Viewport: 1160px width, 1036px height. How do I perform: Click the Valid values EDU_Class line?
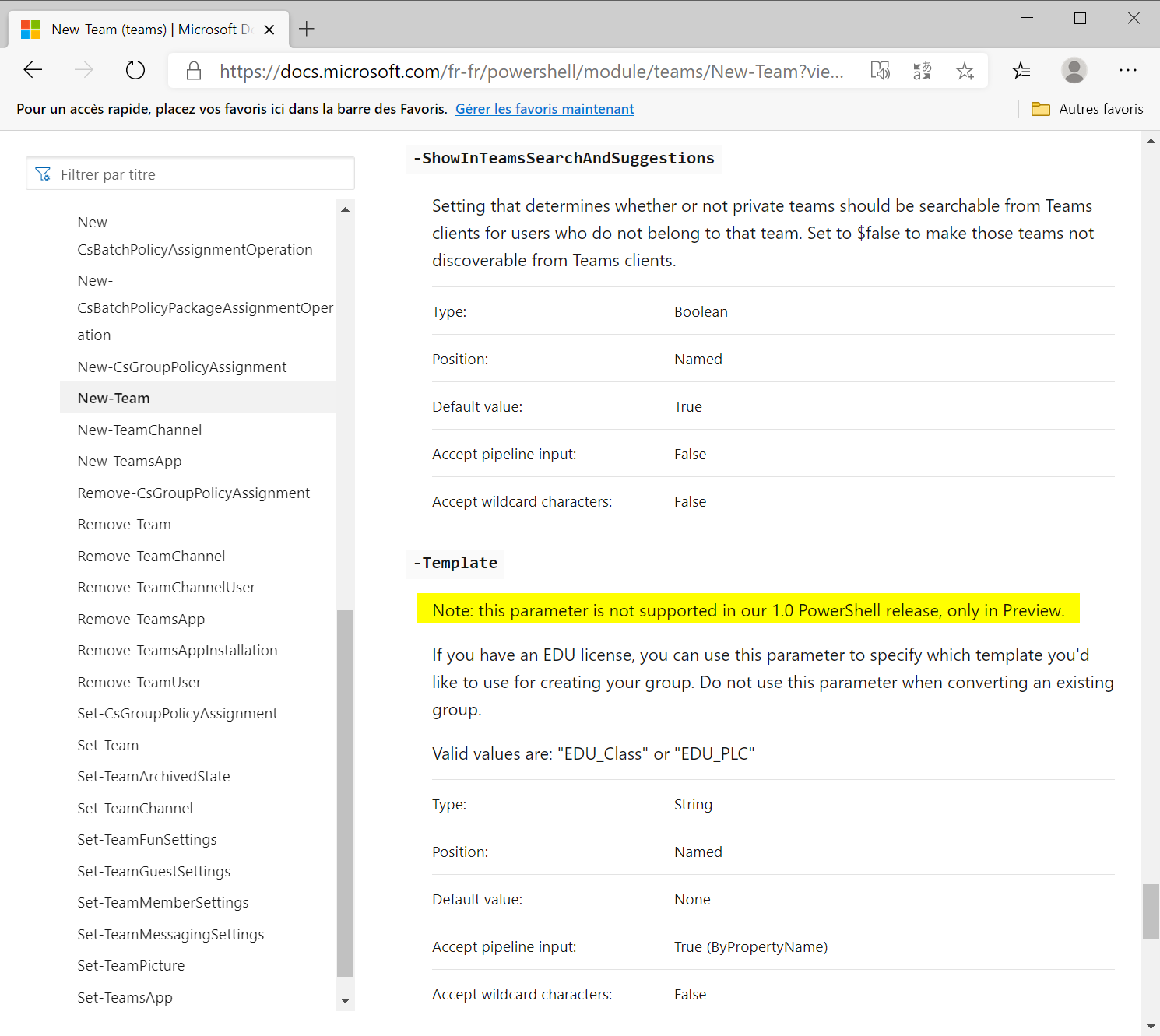593,754
